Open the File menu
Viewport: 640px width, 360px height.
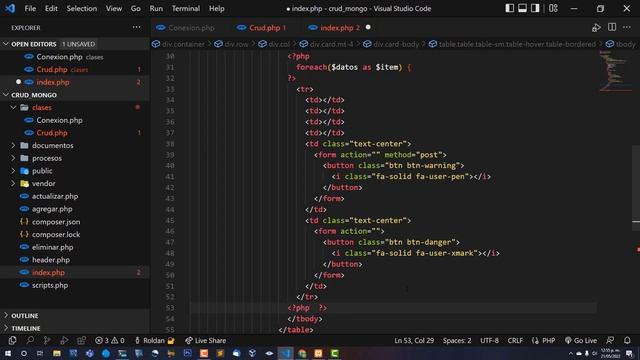(x=30, y=8)
